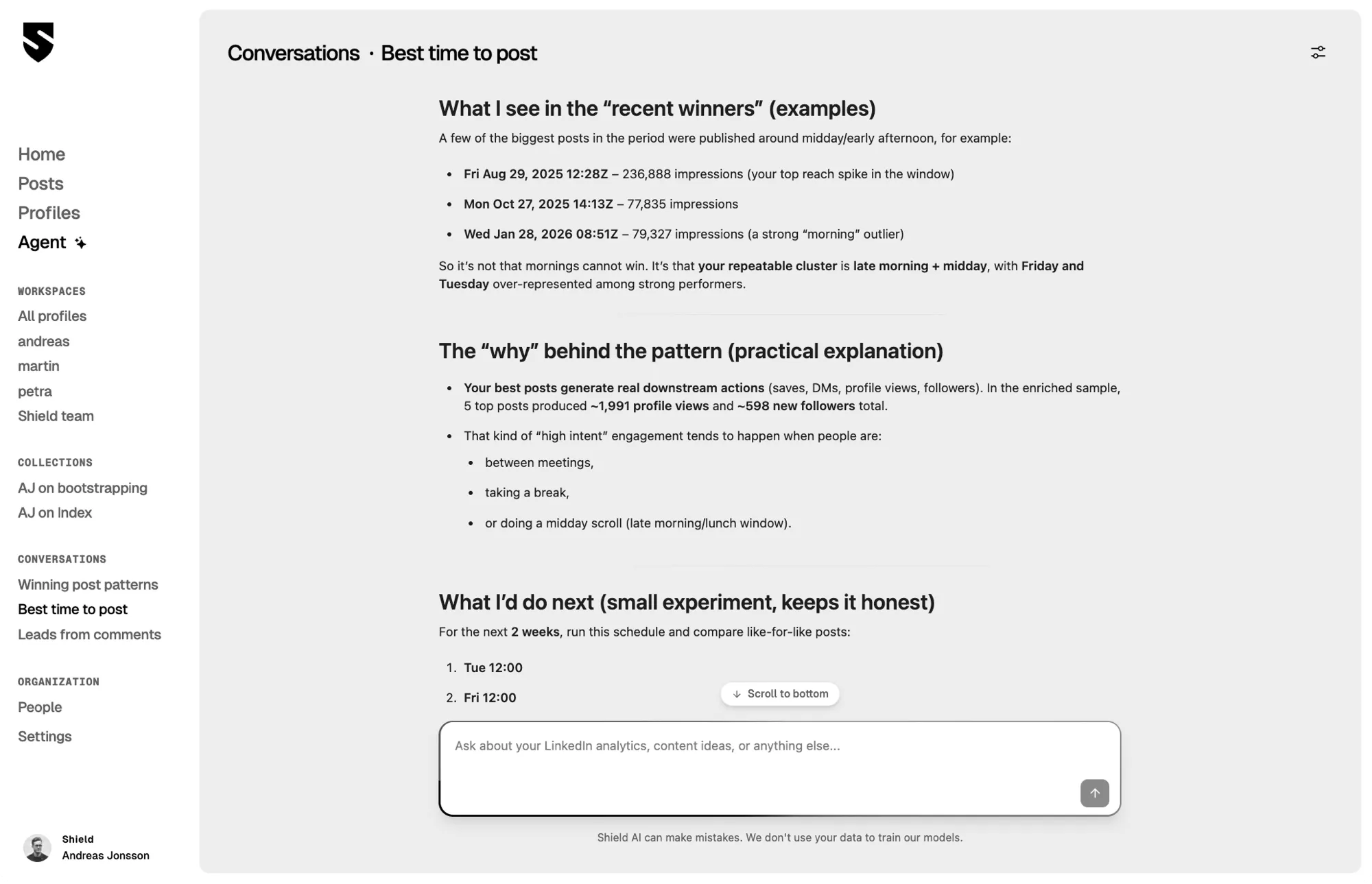
Task: Click the sparkle icon next to Agent
Action: point(80,242)
